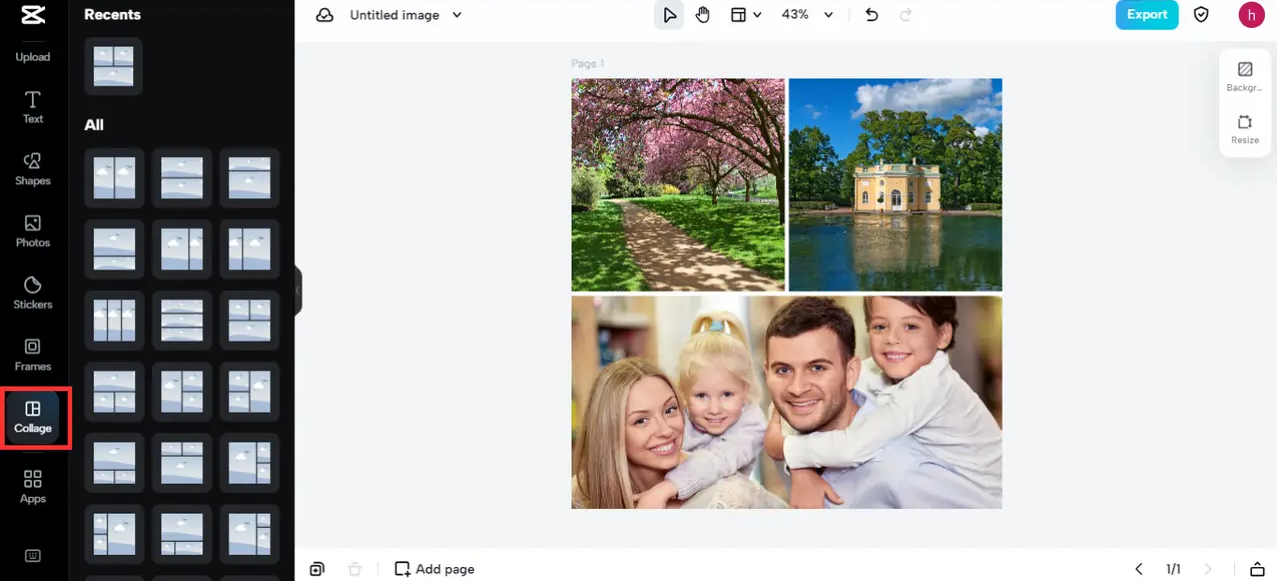
Task: Select the pointer select tool
Action: pyautogui.click(x=669, y=15)
